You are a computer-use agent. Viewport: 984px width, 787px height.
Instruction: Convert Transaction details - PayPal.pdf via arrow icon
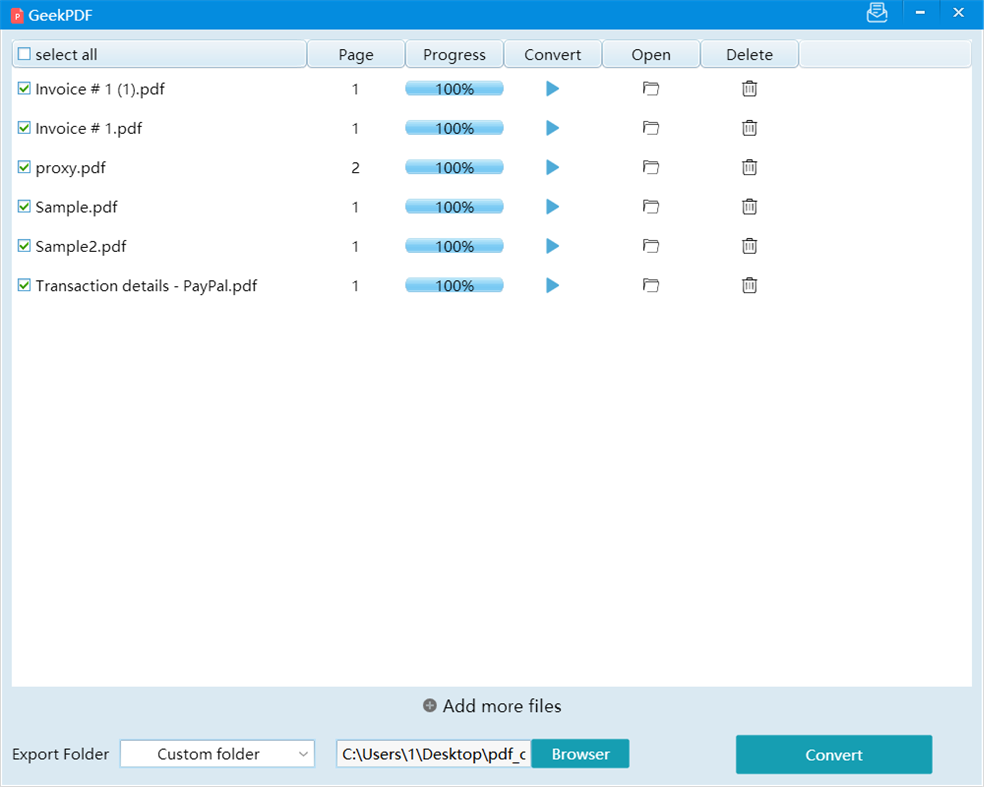coord(552,285)
